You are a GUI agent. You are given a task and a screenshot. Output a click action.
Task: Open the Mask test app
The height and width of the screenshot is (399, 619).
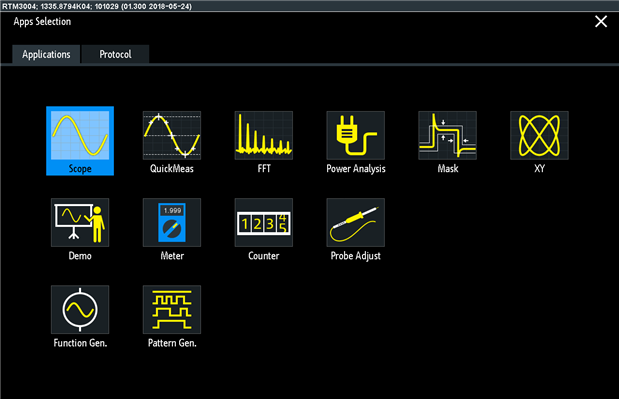(x=447, y=142)
